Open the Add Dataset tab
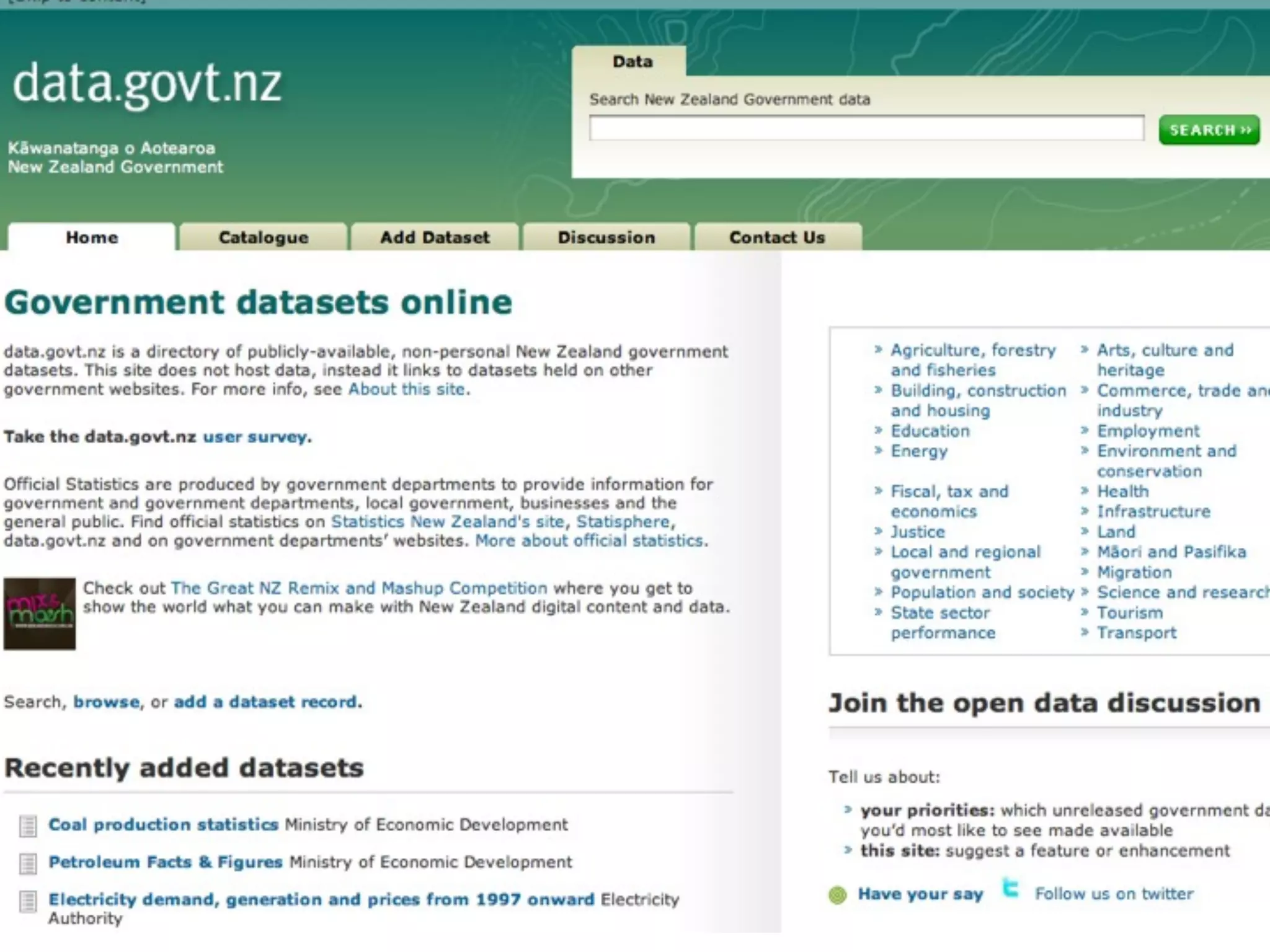The width and height of the screenshot is (1270, 952). tap(435, 237)
